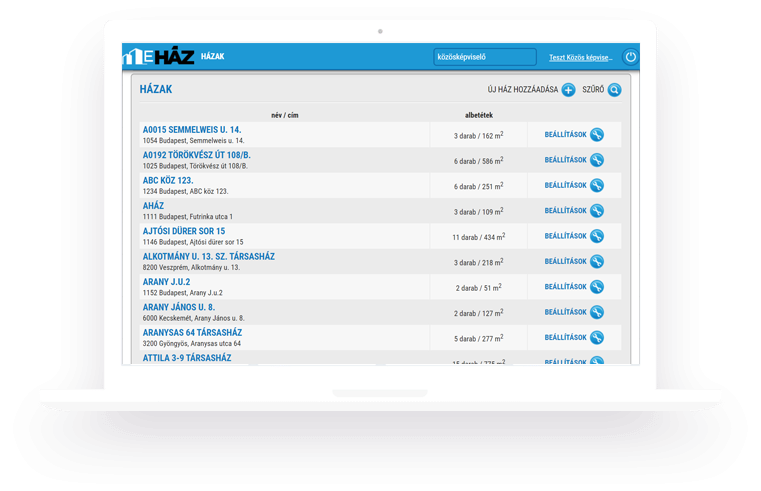Screen dimensions: 761x491
Task: Click the power logout icon
Action: click(x=630, y=57)
